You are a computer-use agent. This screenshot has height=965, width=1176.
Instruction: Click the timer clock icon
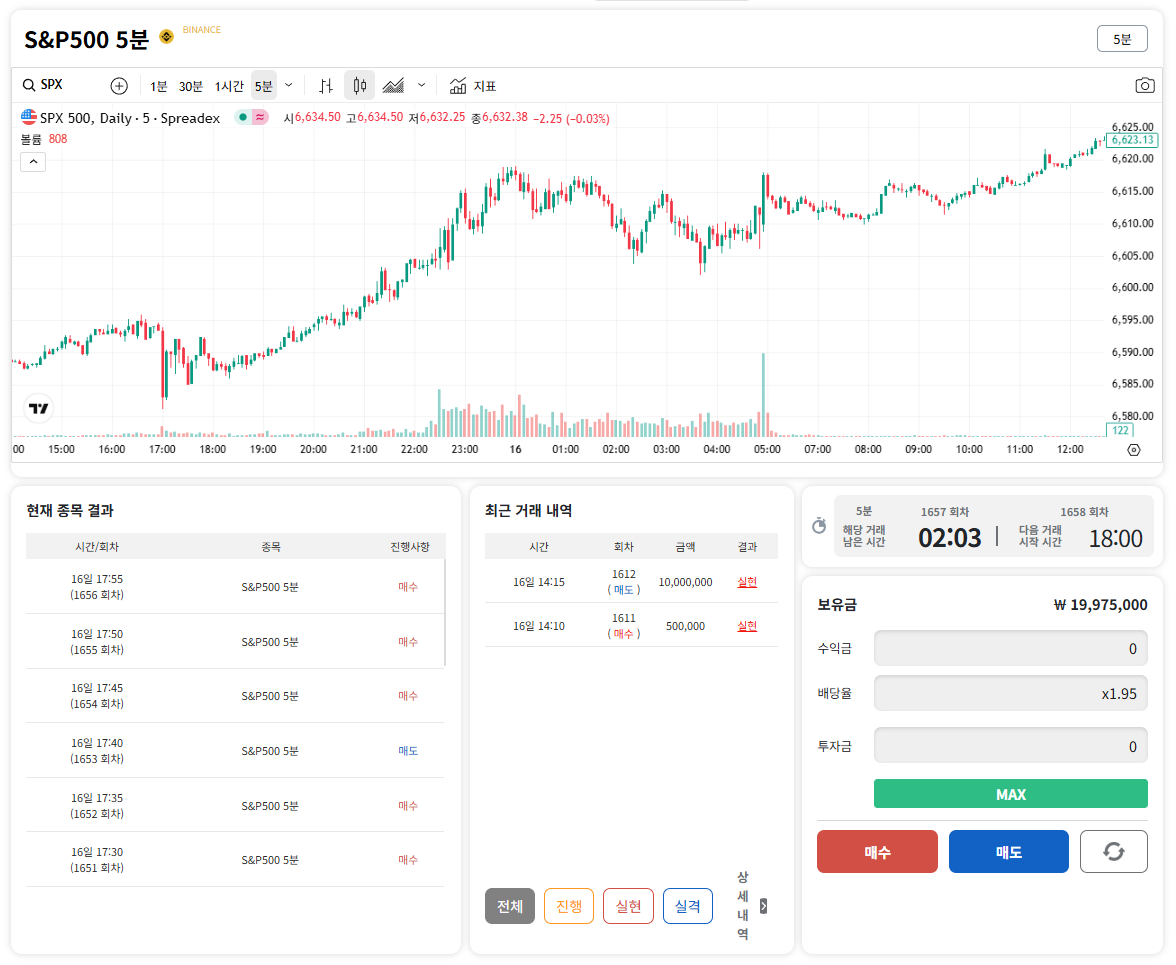click(x=819, y=526)
